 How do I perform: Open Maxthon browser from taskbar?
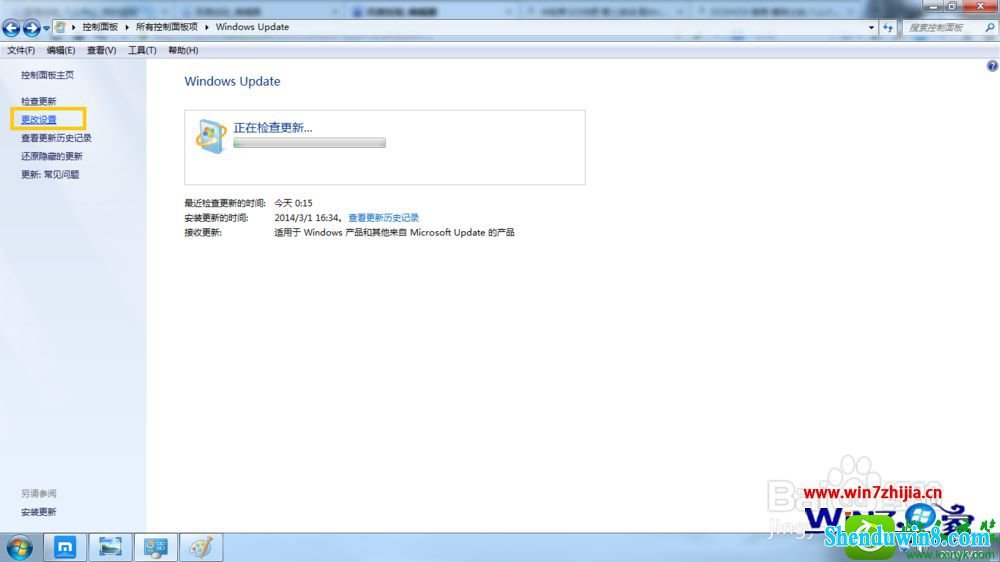pyautogui.click(x=65, y=547)
